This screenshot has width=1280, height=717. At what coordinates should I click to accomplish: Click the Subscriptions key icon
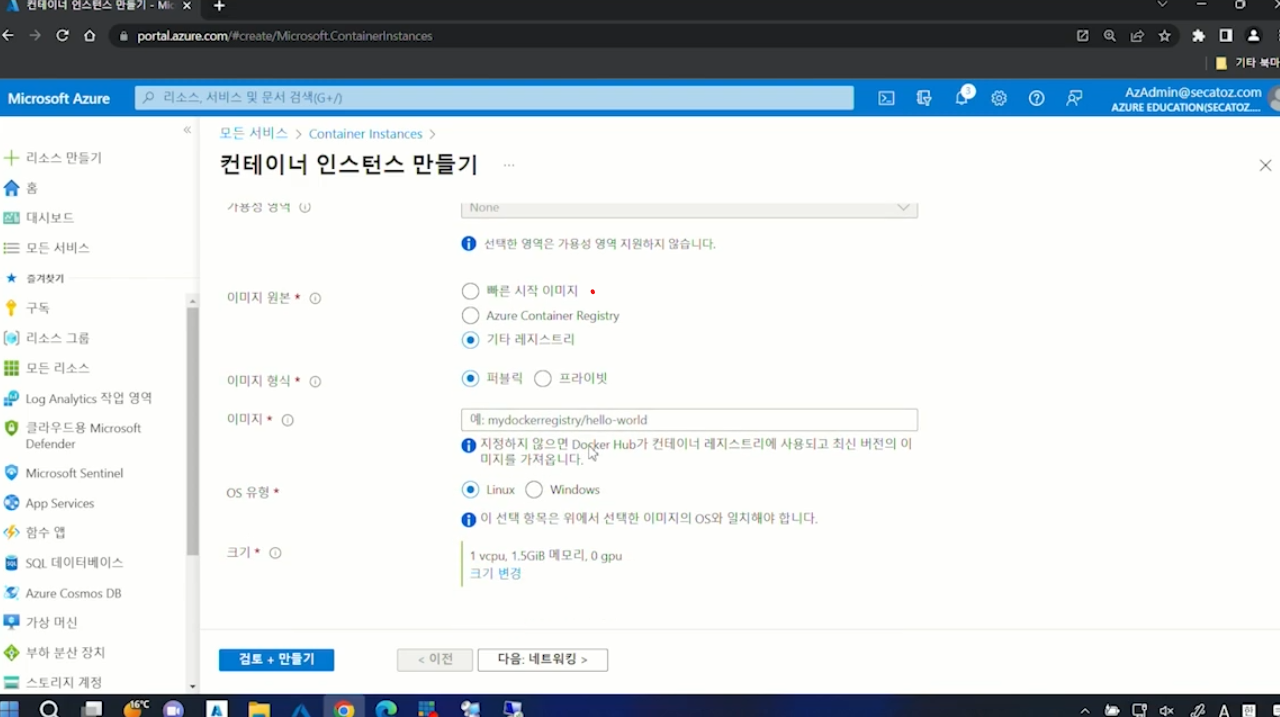pos(12,308)
